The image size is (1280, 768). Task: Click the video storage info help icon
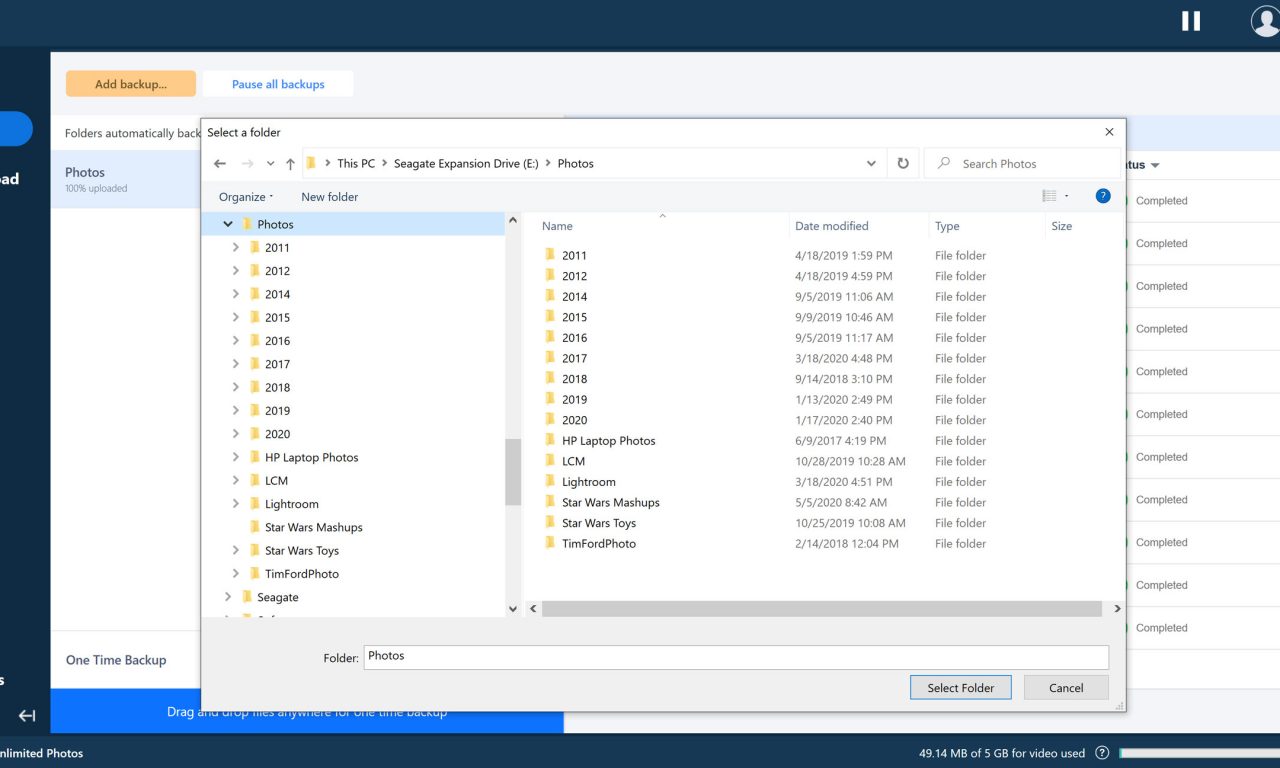1102,753
